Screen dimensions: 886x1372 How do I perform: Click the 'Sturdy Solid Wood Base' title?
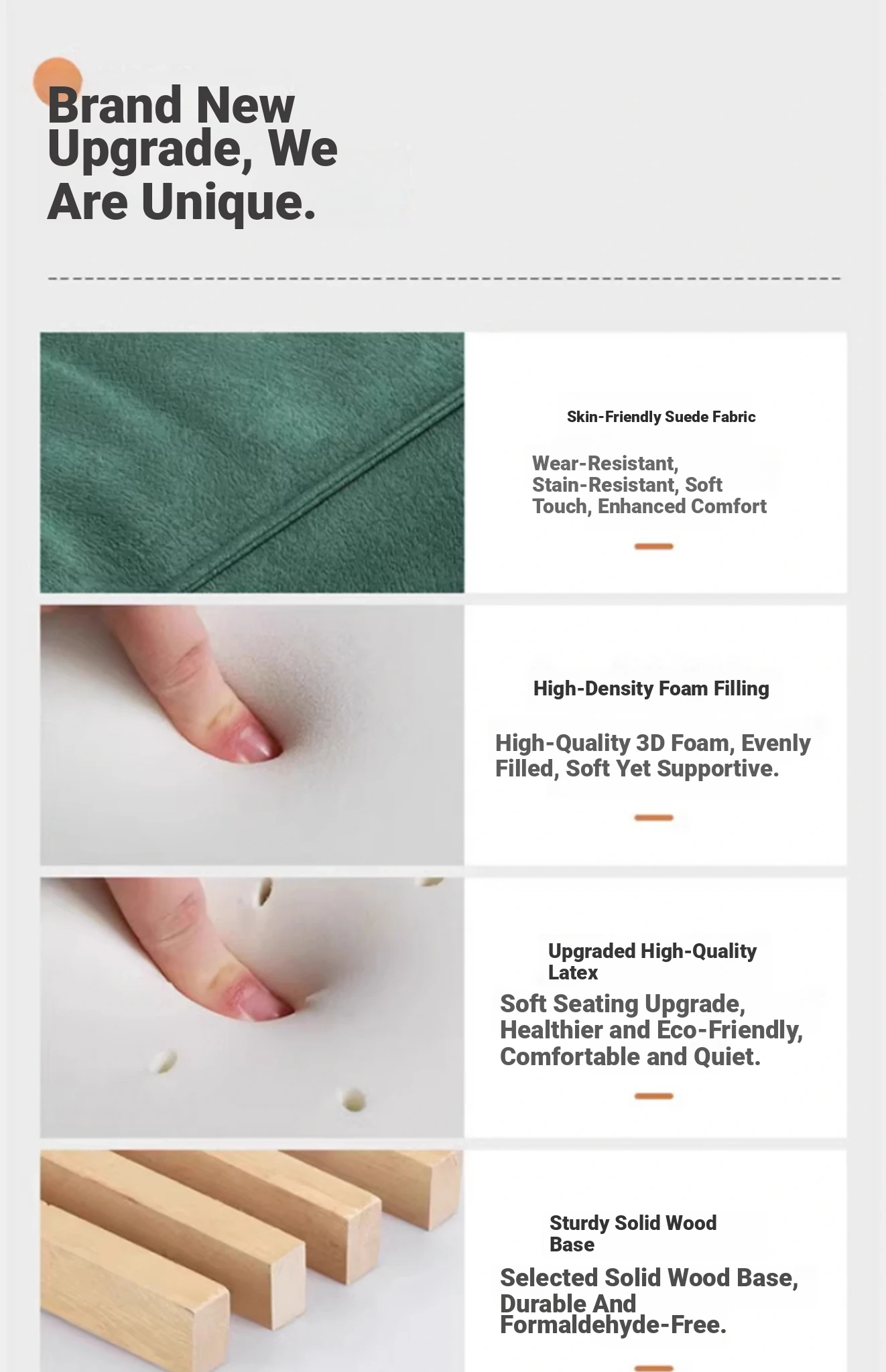pos(633,1233)
